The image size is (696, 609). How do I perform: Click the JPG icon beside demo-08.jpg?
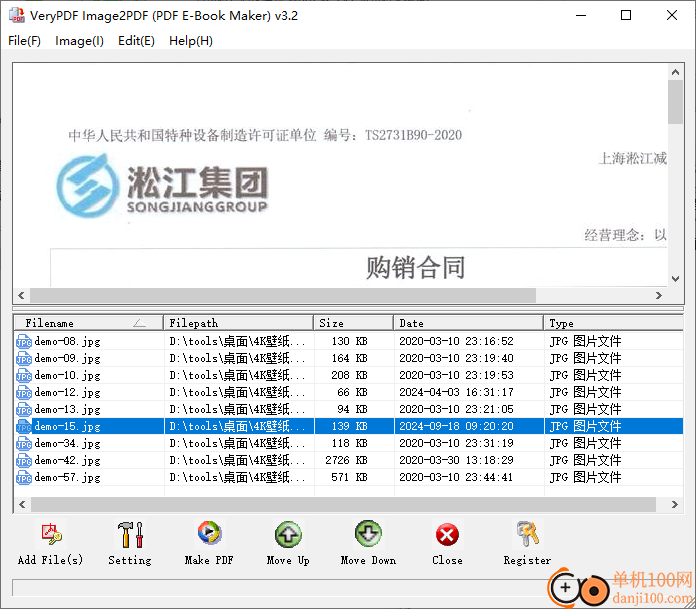24,342
